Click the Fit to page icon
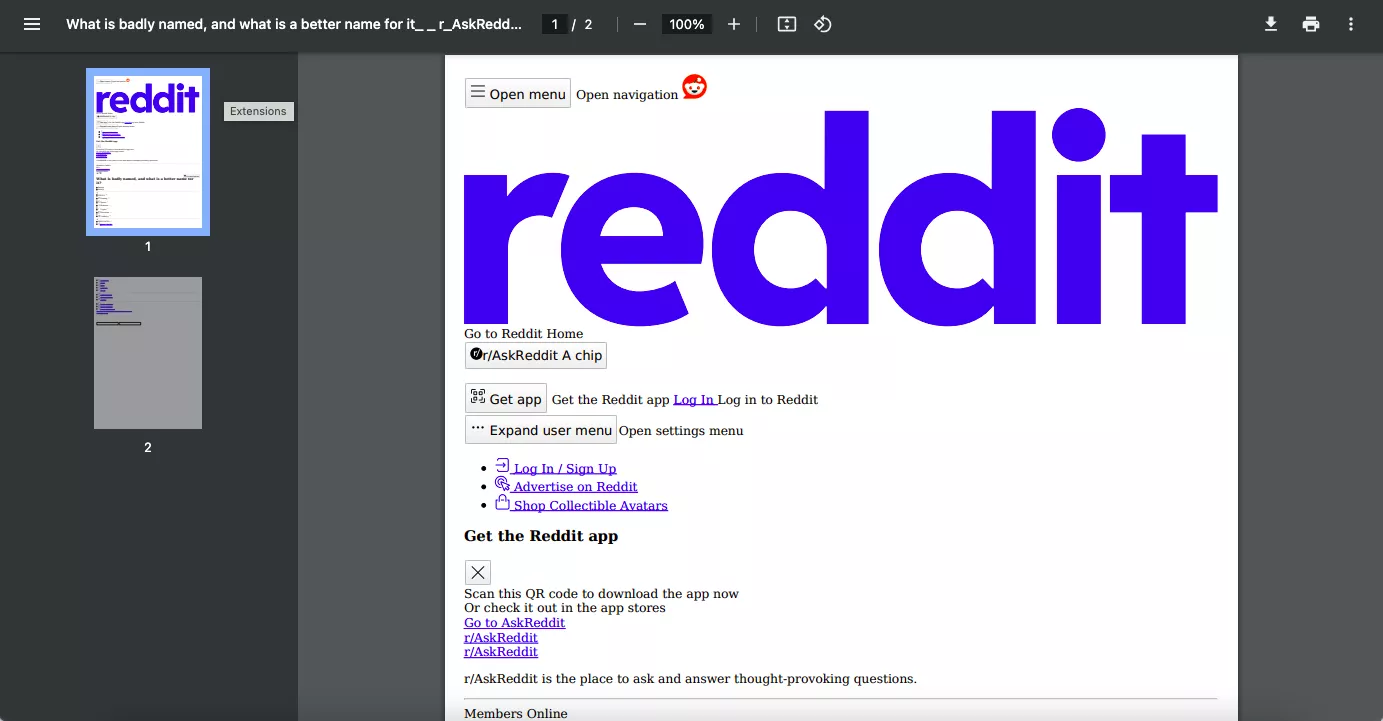 point(787,24)
